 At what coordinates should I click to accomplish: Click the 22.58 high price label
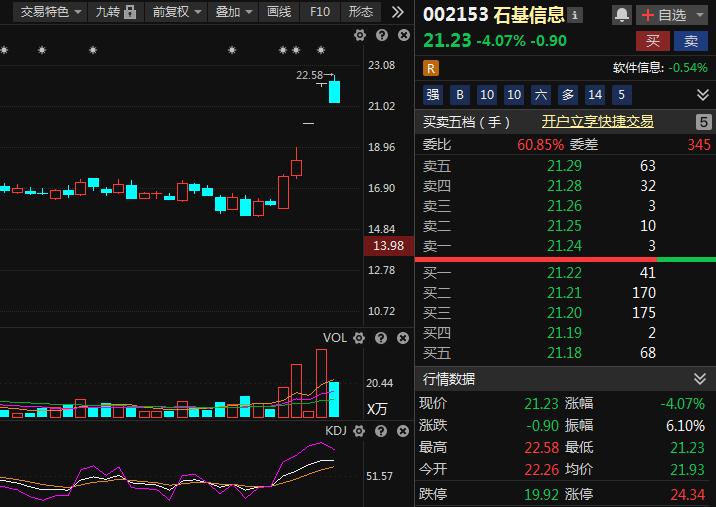tap(310, 75)
